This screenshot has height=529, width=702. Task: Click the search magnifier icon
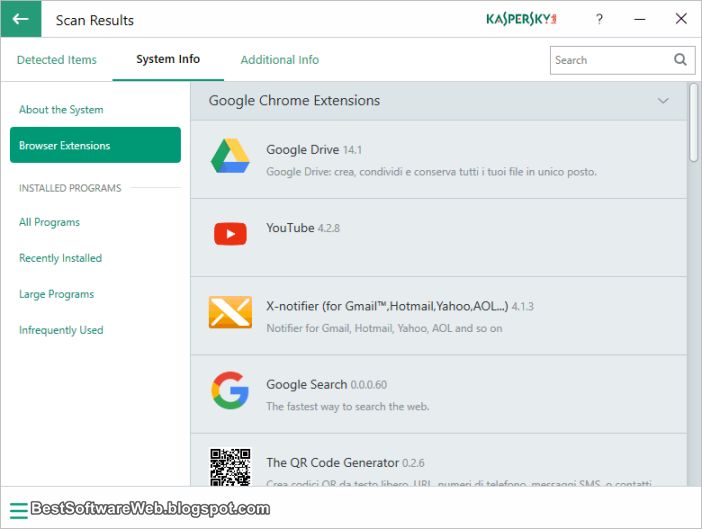click(x=680, y=60)
